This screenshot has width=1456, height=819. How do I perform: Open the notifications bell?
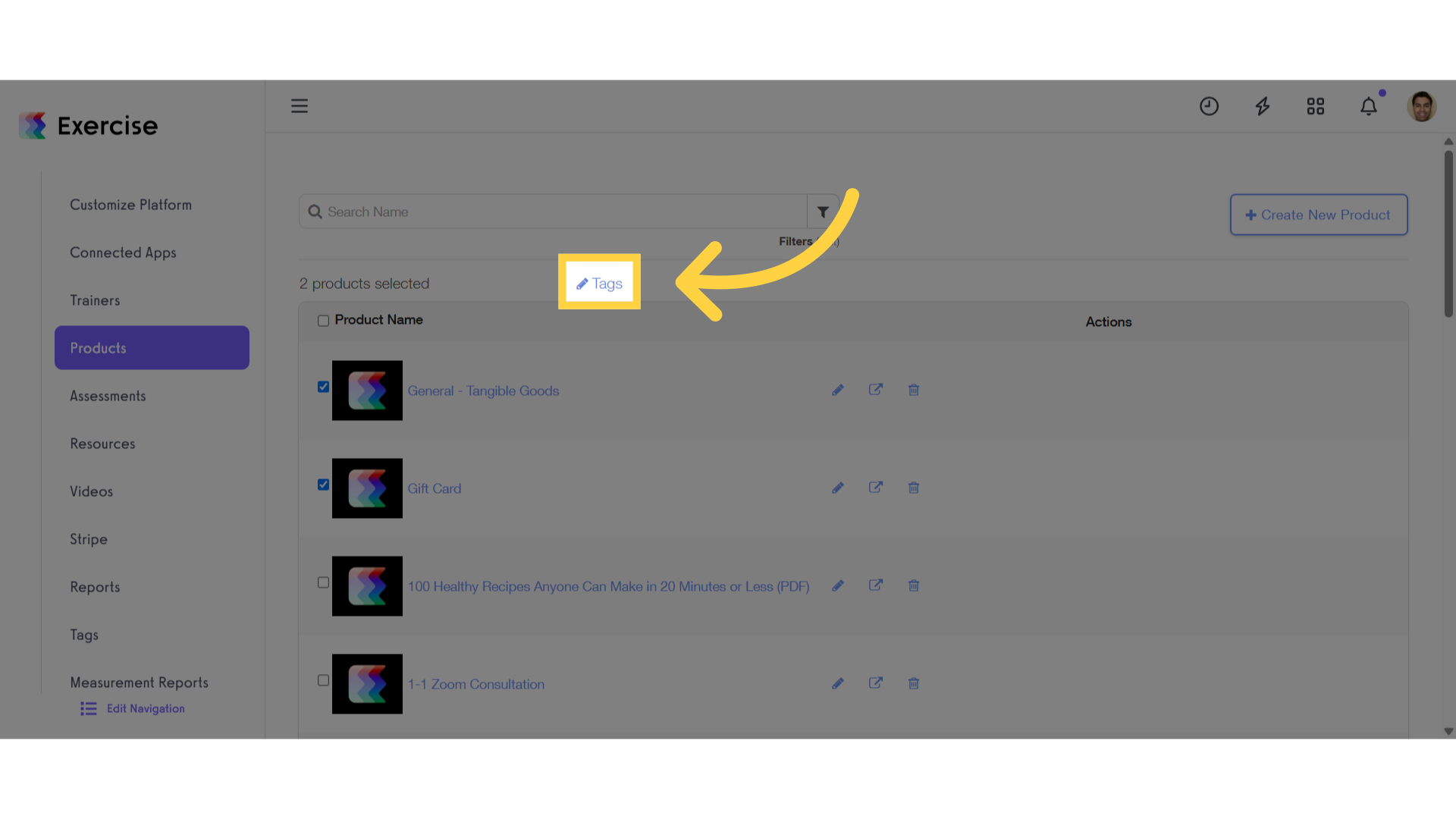click(x=1369, y=106)
